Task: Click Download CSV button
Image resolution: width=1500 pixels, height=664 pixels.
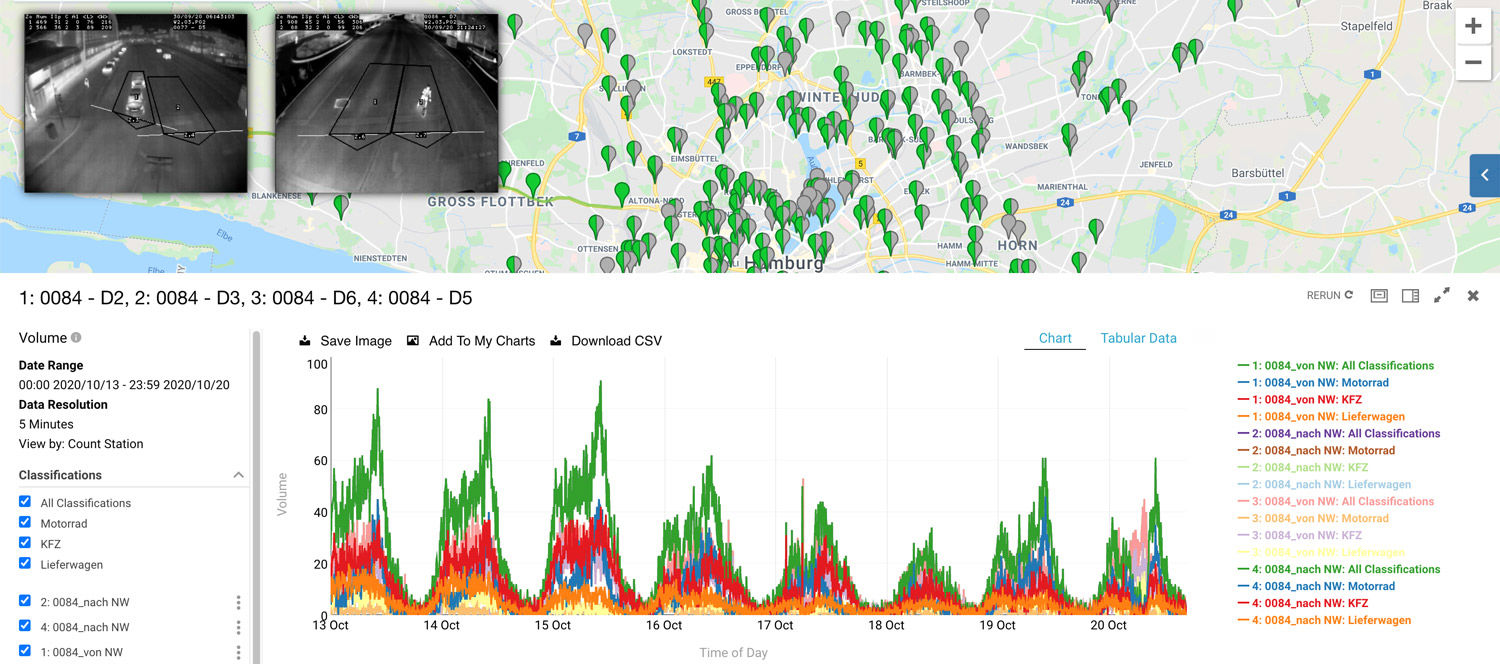Action: click(x=605, y=341)
